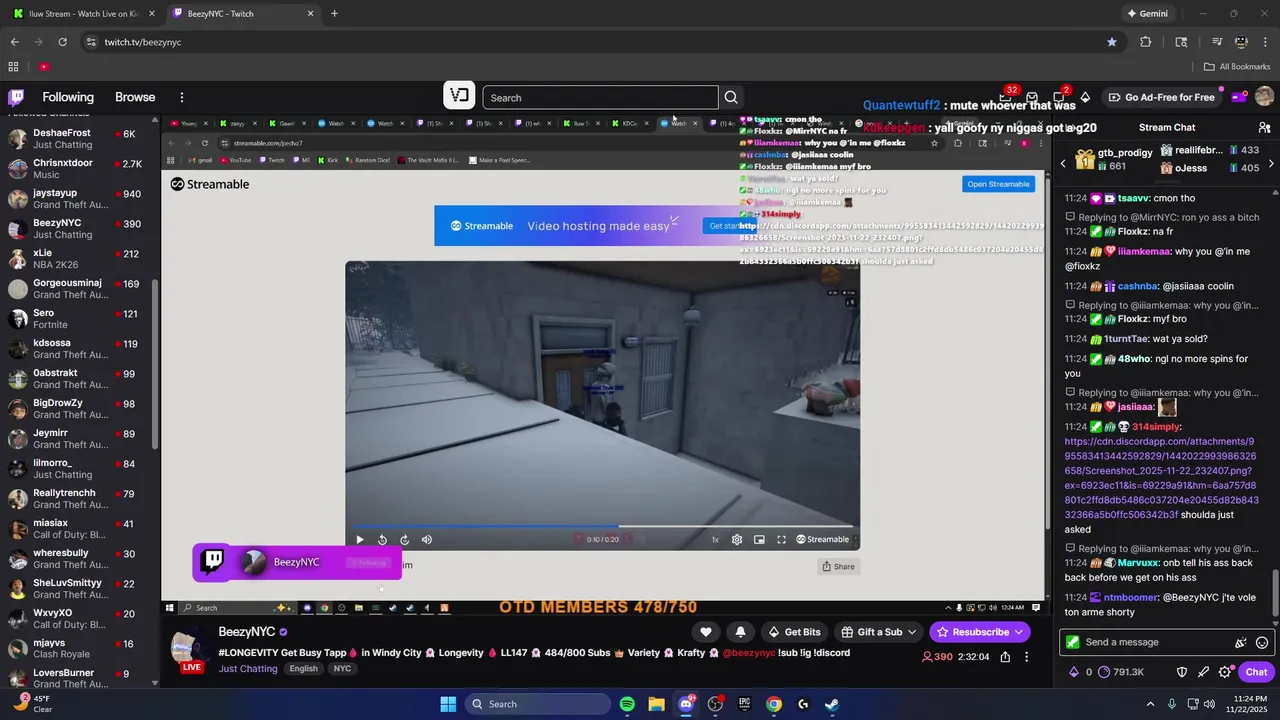Open Twitch notifications inbox with 32 badge
Viewport: 1280px width, 720px height.
(1007, 97)
